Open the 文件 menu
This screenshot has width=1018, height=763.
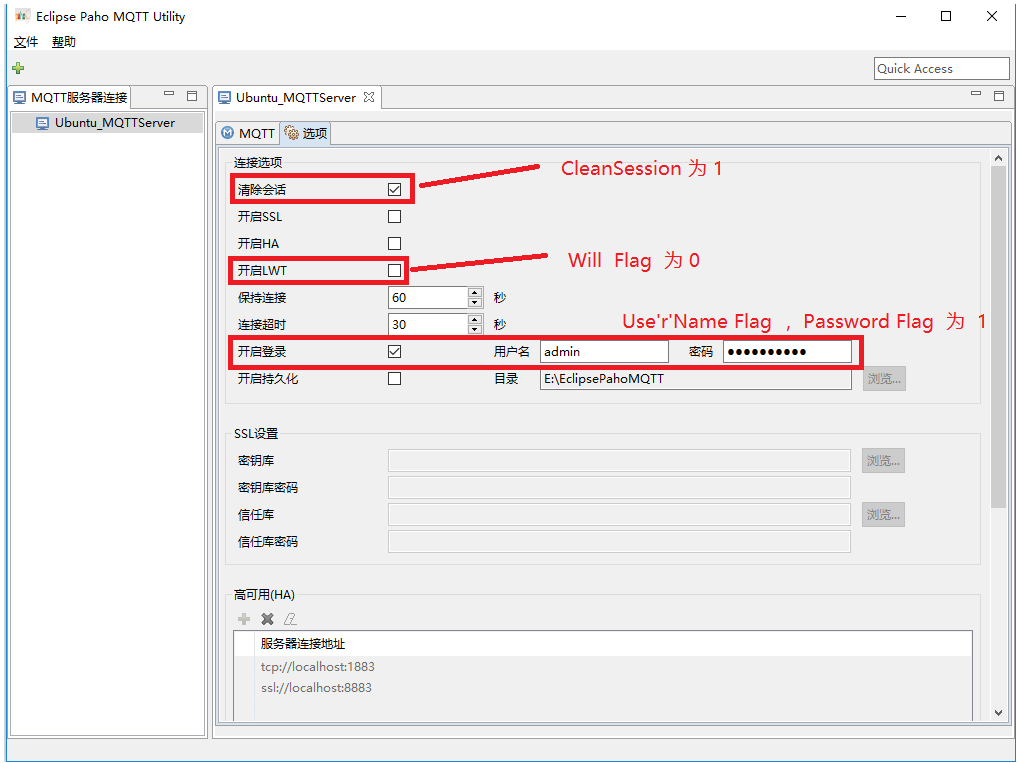[26, 42]
